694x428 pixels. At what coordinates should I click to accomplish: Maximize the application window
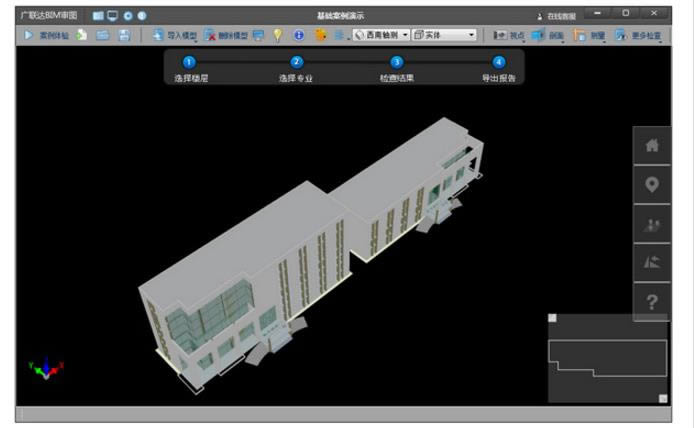[x=626, y=13]
